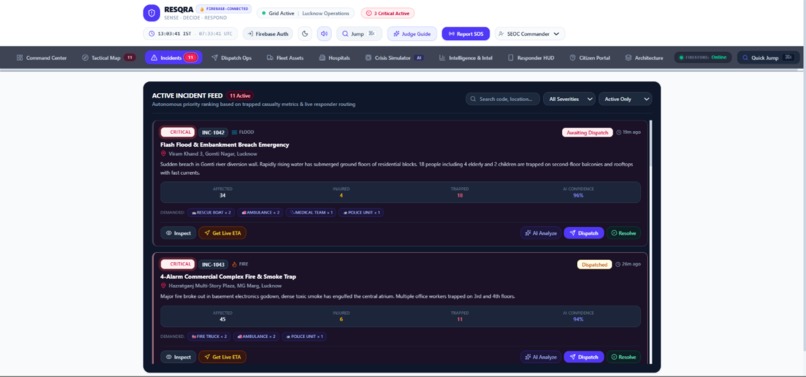Expand the All Severities dropdown
This screenshot has height=377, width=806.
(569, 99)
